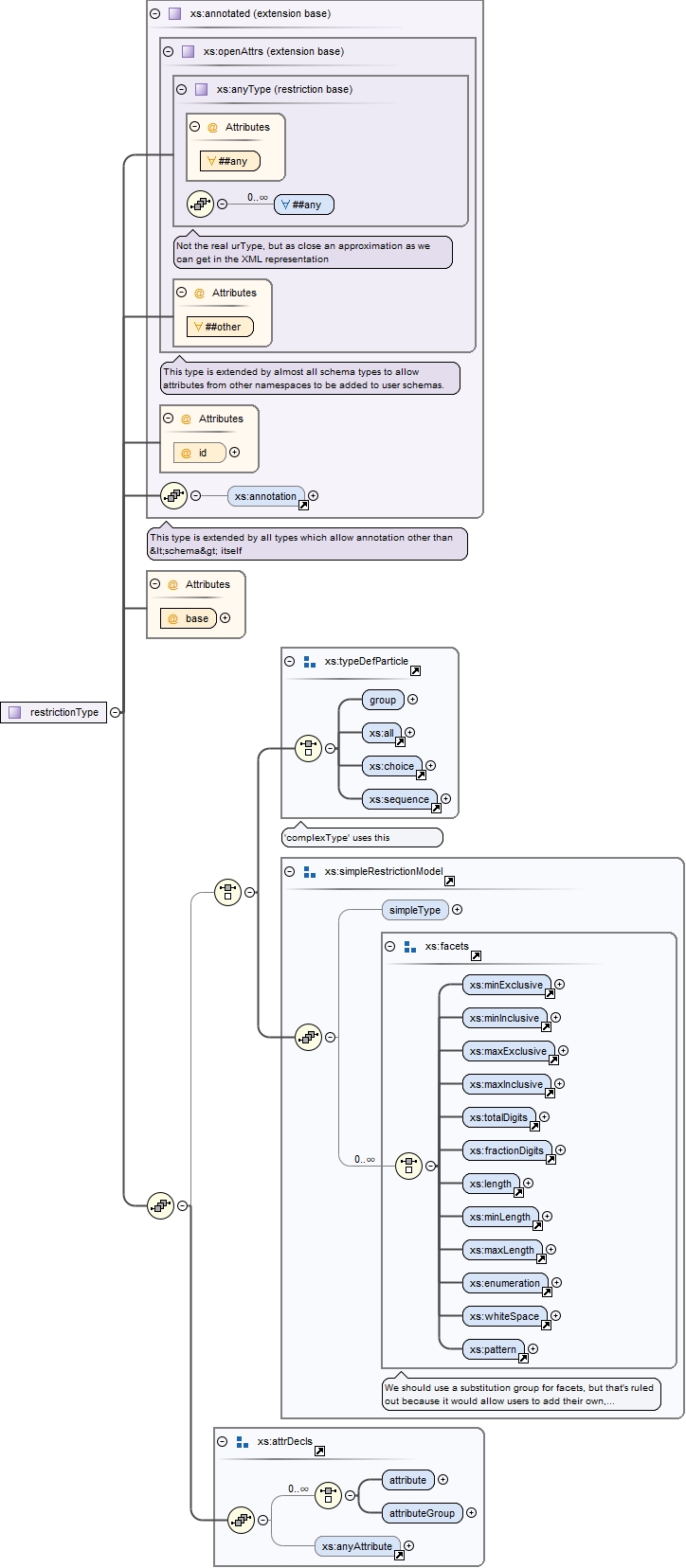Image resolution: width=686 pixels, height=1568 pixels.
Task: Follow the reference arrow on xs:minLength
Action: click(537, 1225)
